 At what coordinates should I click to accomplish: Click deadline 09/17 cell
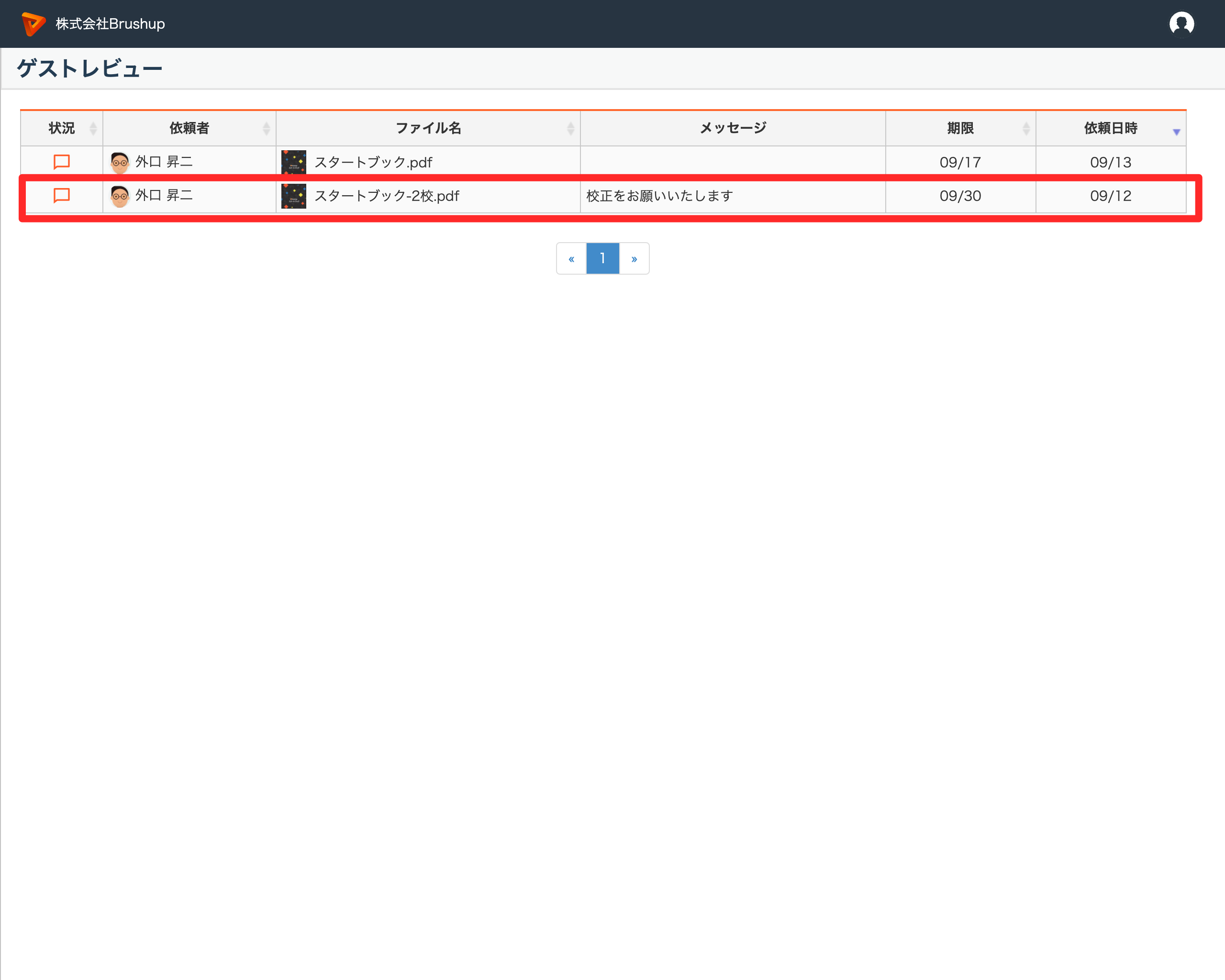point(960,163)
